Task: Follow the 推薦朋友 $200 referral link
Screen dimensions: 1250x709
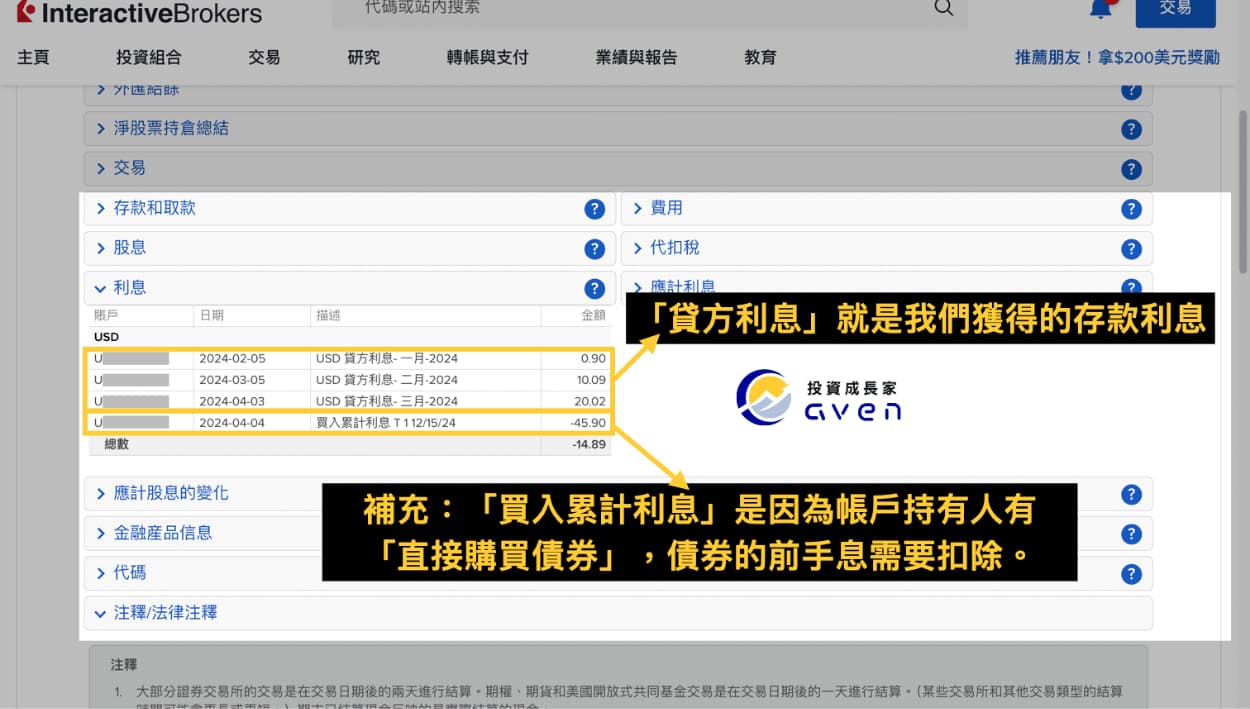Action: [1117, 57]
